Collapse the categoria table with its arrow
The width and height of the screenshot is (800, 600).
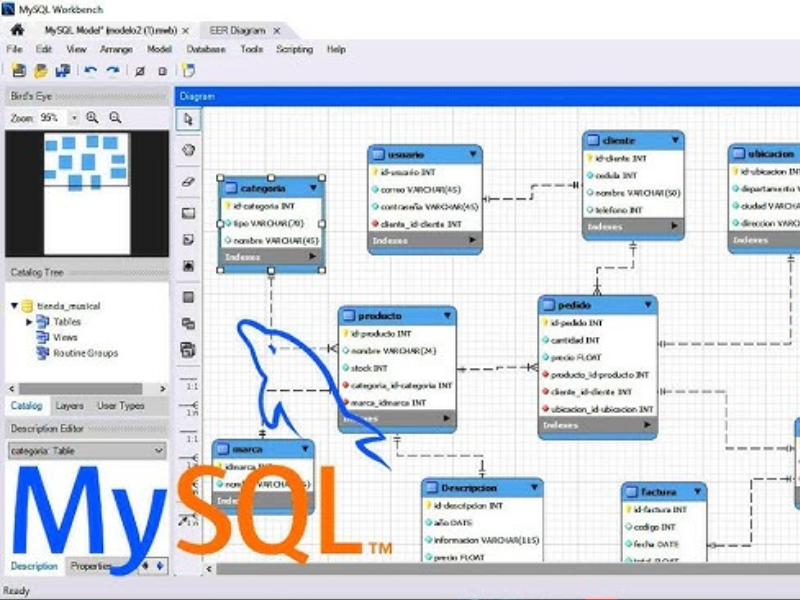coord(313,188)
